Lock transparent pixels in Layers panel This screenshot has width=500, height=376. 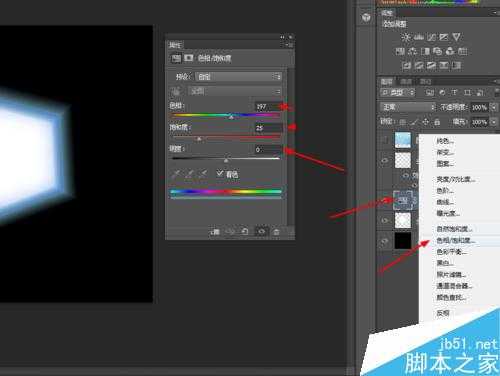pyautogui.click(x=403, y=122)
